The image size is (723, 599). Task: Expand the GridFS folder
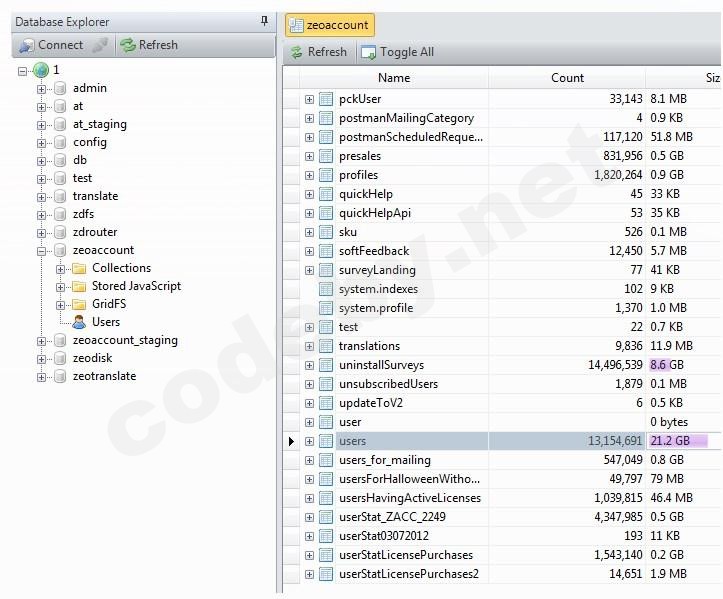point(60,305)
